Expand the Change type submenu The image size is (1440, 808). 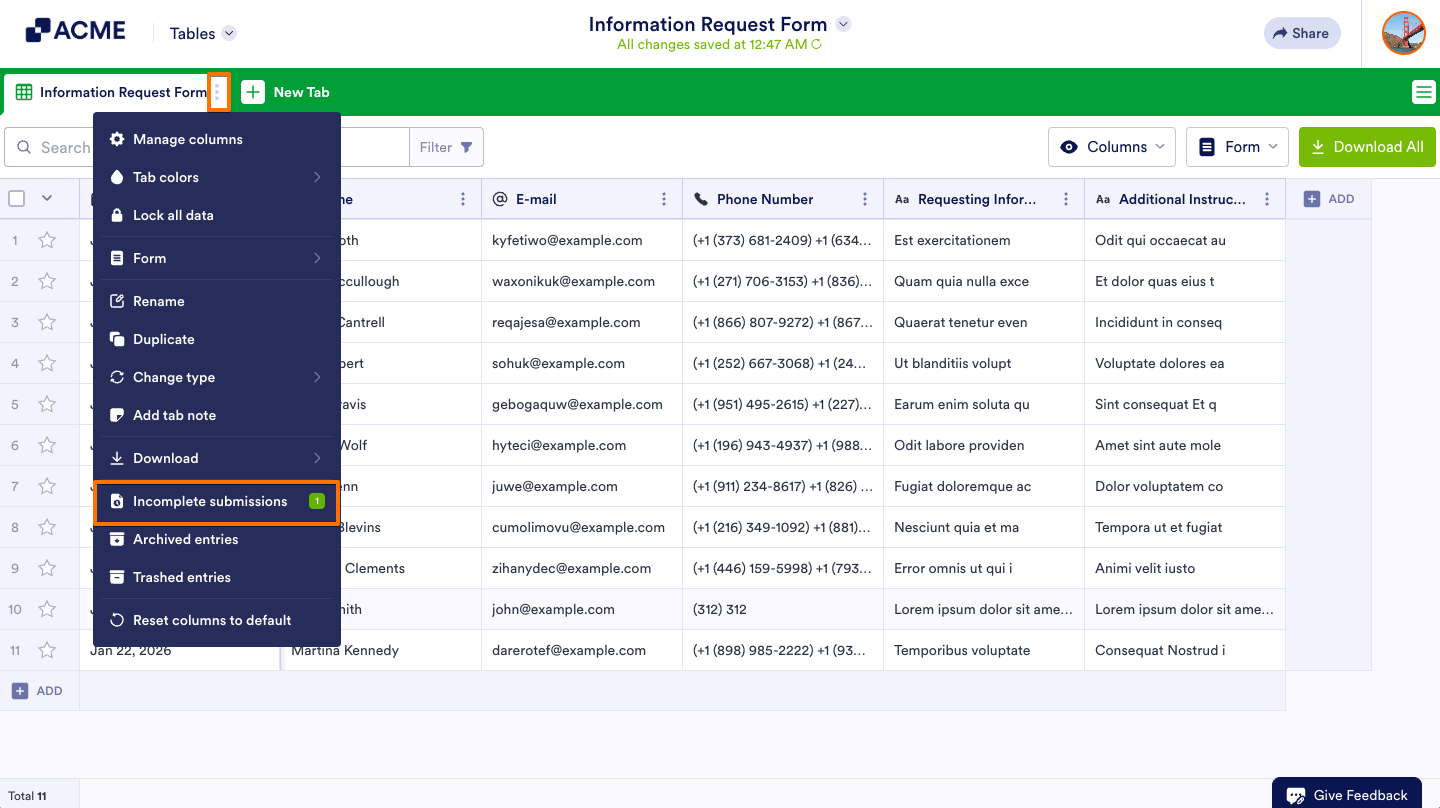tap(174, 377)
